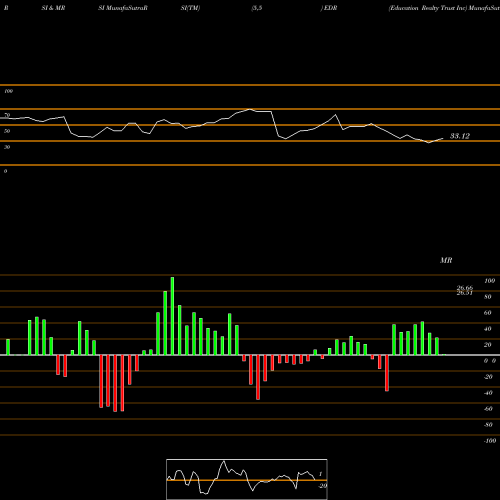This screenshot has width=500, height=500.
Task: Click the 'MR' panel label
Action: [x=446, y=260]
